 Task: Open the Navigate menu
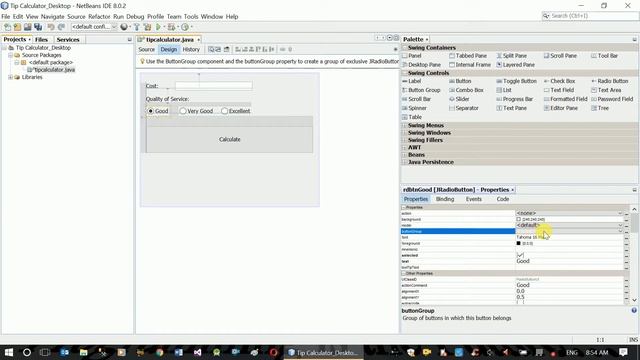(x=52, y=16)
